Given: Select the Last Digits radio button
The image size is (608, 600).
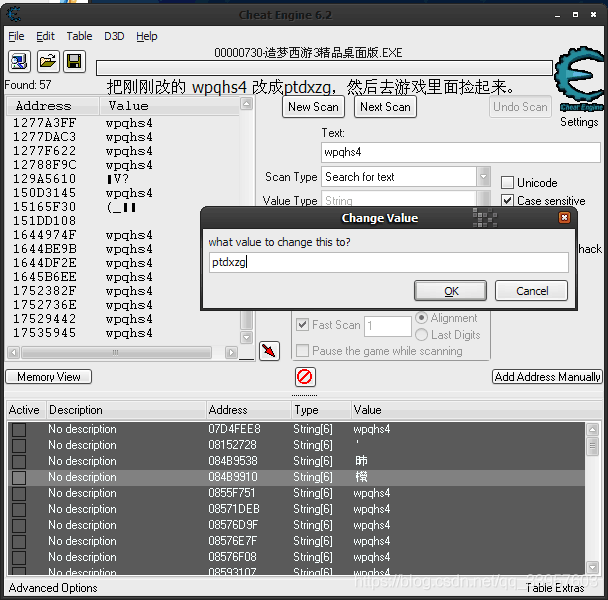Looking at the screenshot, I should pyautogui.click(x=421, y=334).
